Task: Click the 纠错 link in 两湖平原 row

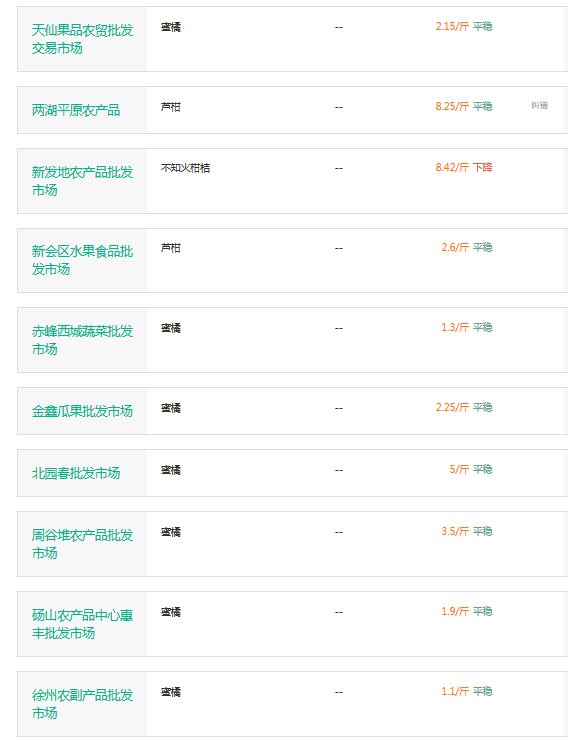Action: pos(539,105)
